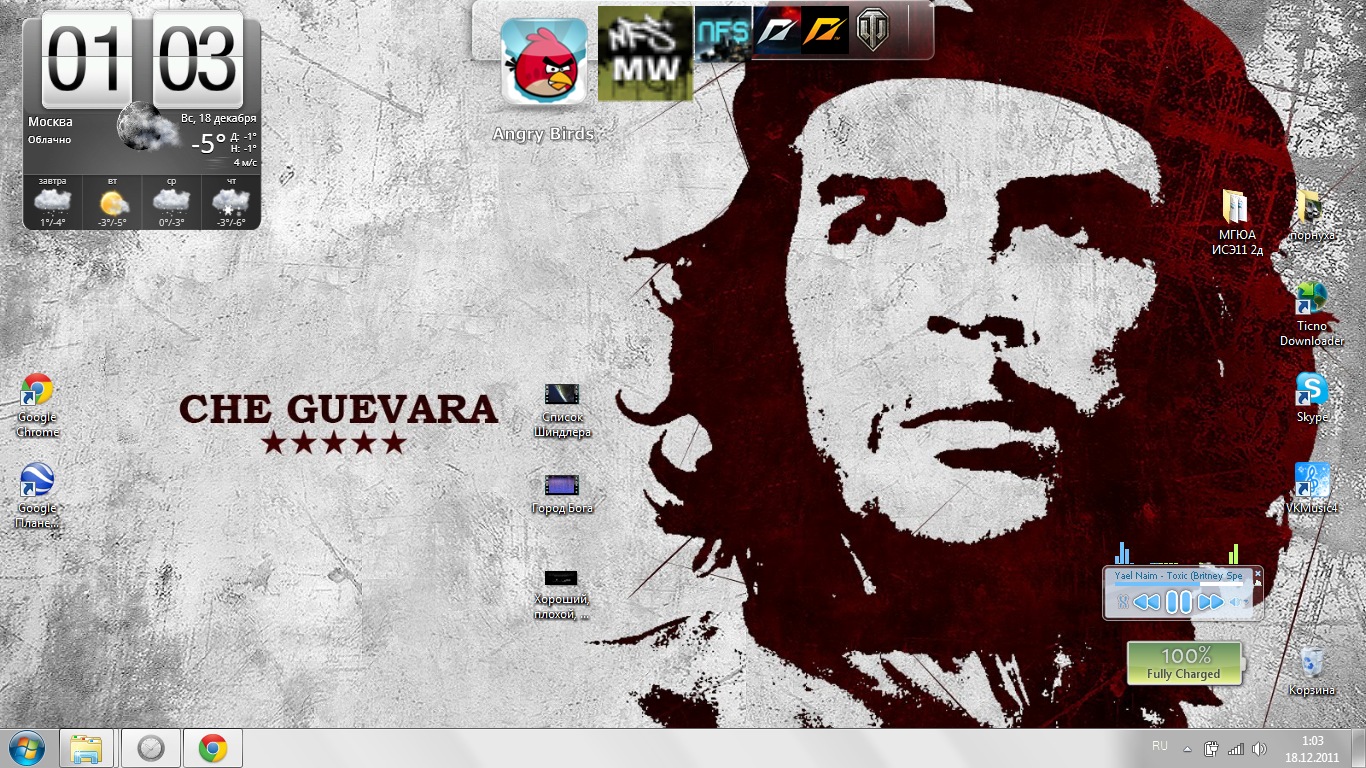
Task: Click the moon and cloud weather icon
Action: [x=147, y=127]
